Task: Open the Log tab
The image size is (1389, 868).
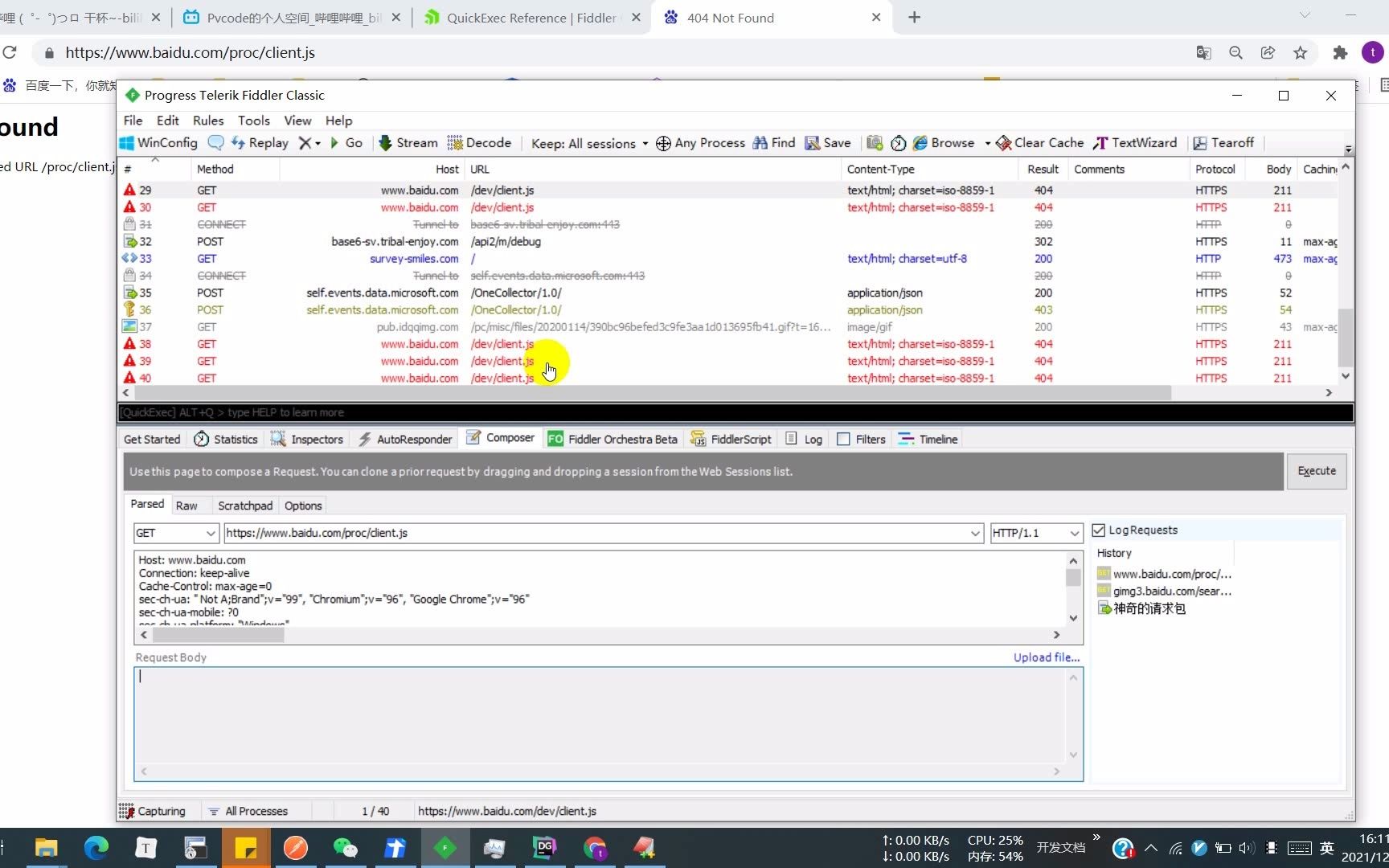Action: pyautogui.click(x=804, y=439)
